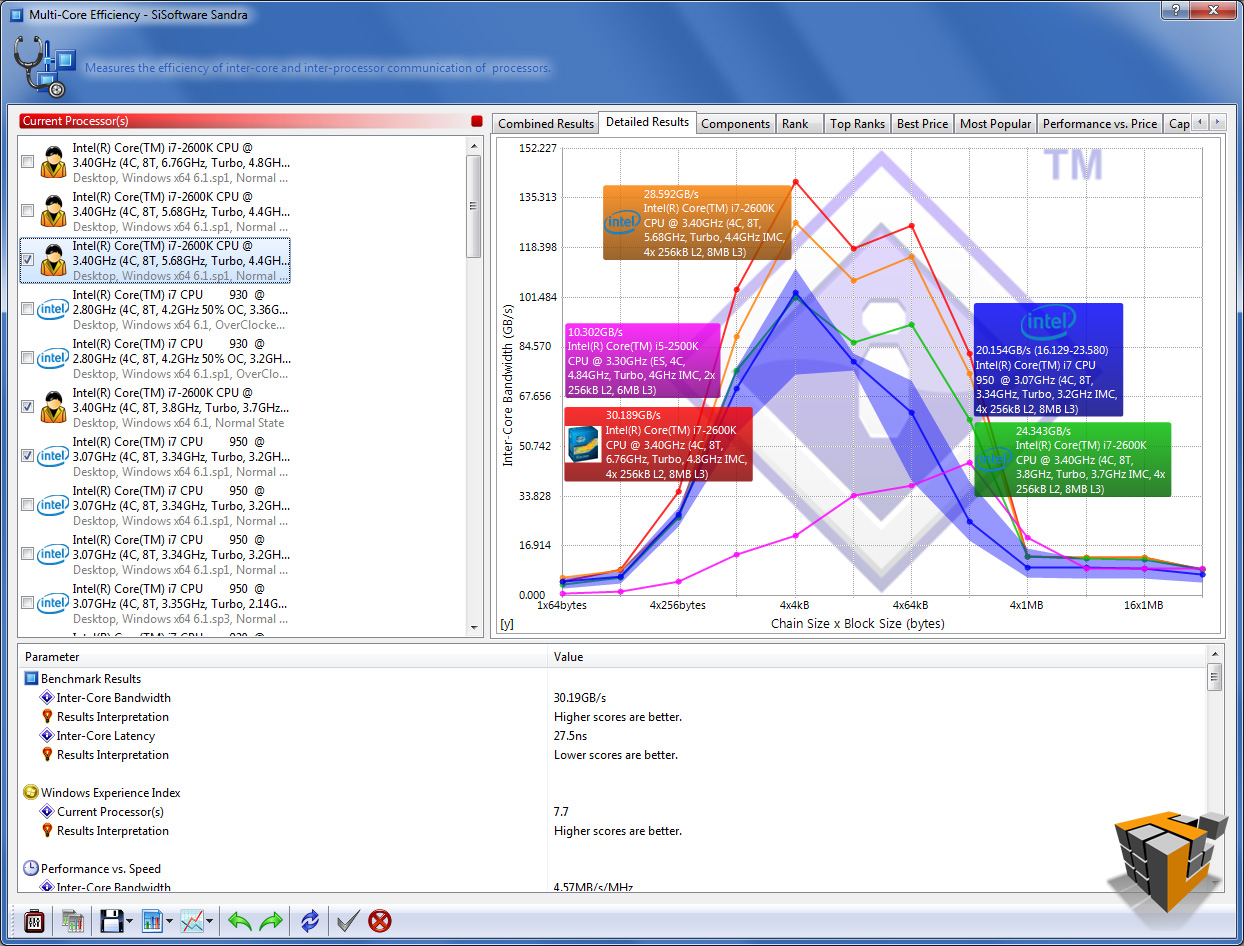This screenshot has width=1244, height=946.
Task: Click the Sandra app icon in title bar
Action: pyautogui.click(x=16, y=15)
